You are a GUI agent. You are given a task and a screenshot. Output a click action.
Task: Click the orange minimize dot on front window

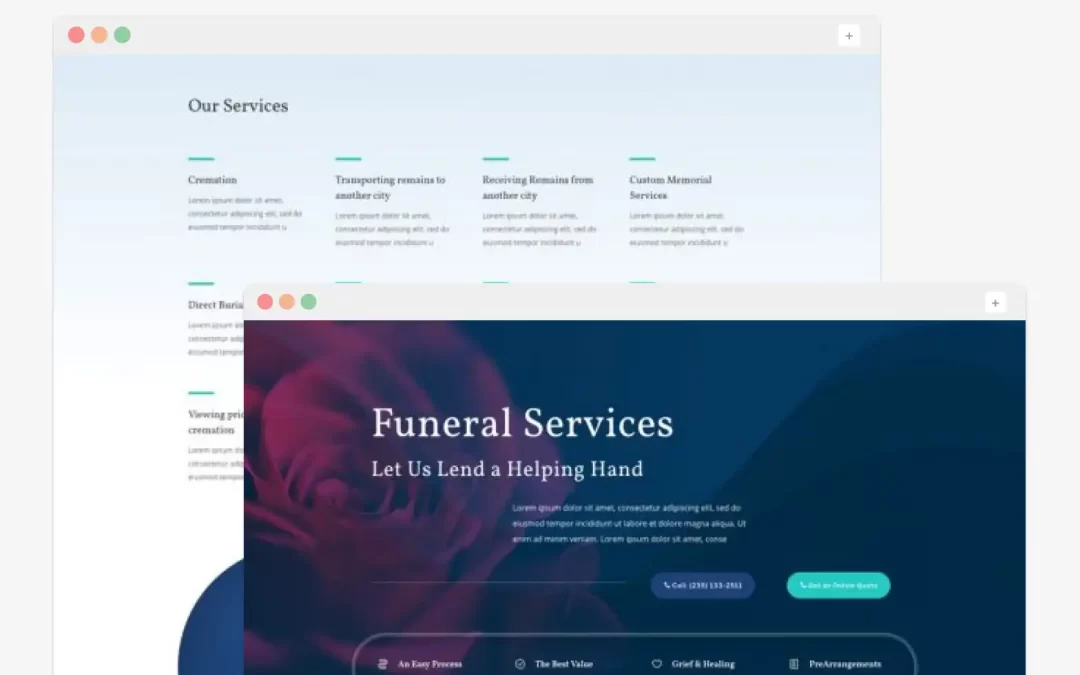coord(287,302)
